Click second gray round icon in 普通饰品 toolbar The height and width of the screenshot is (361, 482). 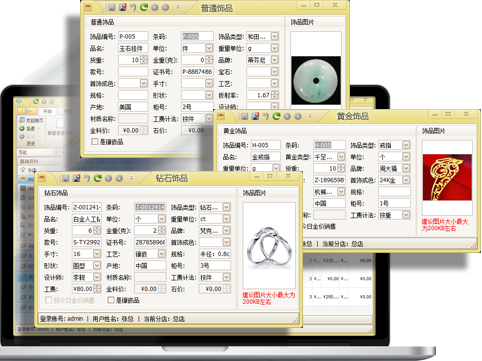165,7
